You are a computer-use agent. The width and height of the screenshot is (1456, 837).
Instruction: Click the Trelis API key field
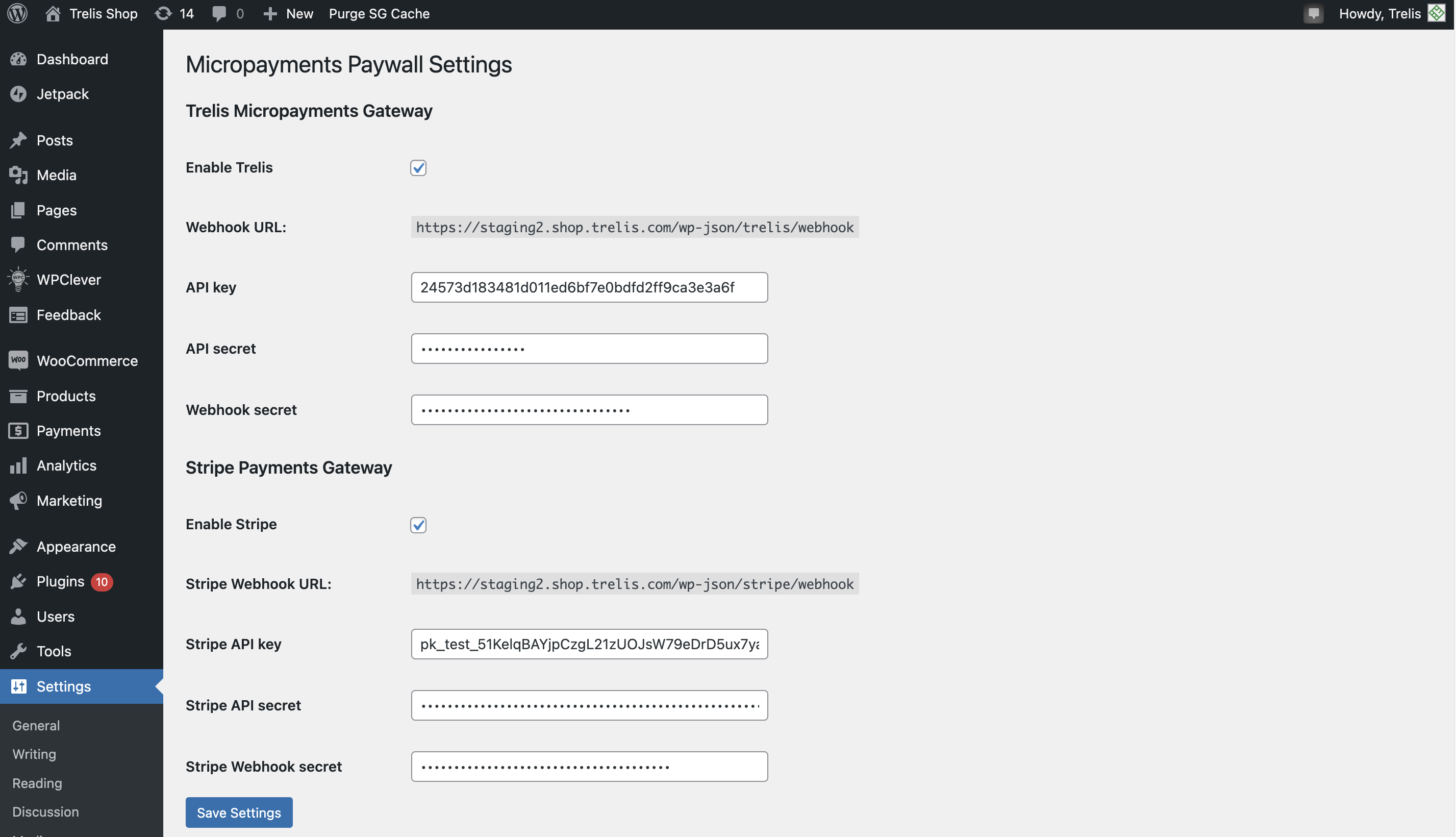point(590,287)
